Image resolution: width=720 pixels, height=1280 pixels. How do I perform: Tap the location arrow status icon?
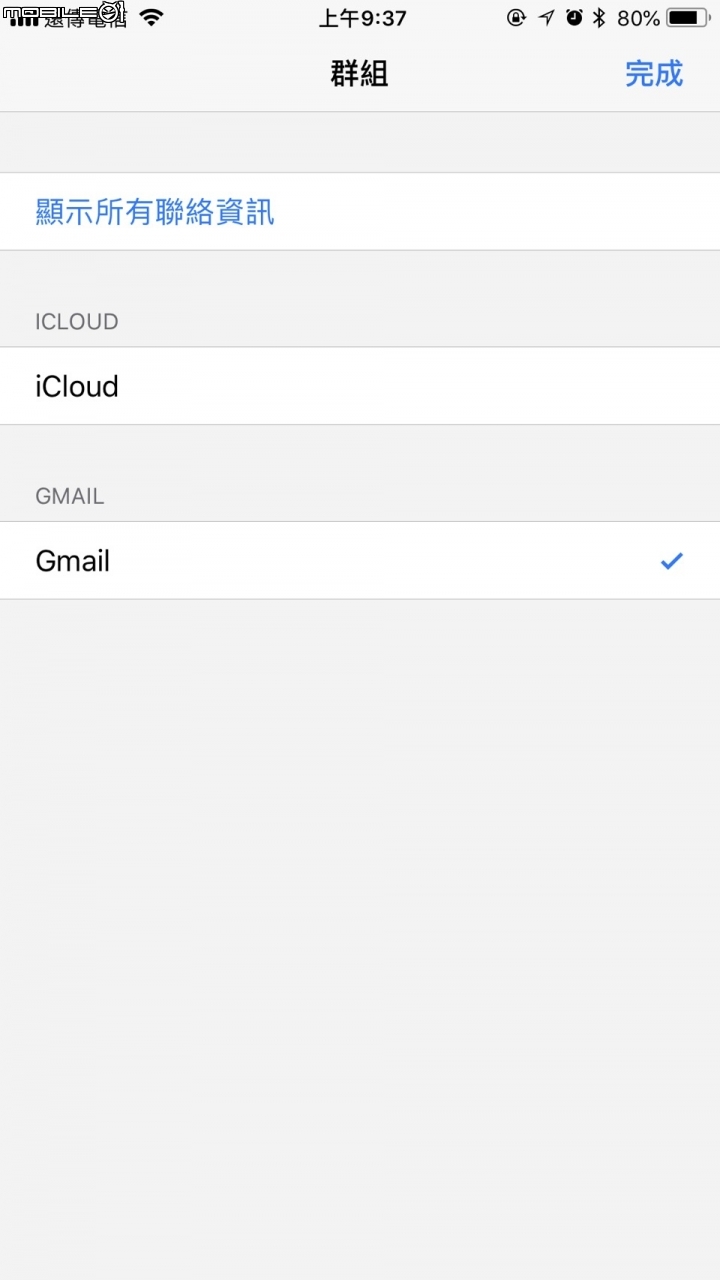(546, 17)
